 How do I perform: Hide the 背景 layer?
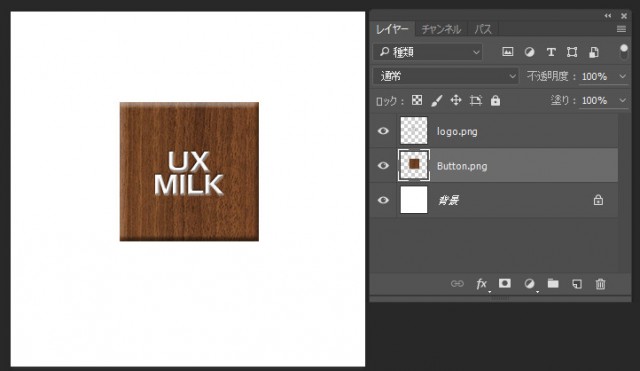point(383,200)
